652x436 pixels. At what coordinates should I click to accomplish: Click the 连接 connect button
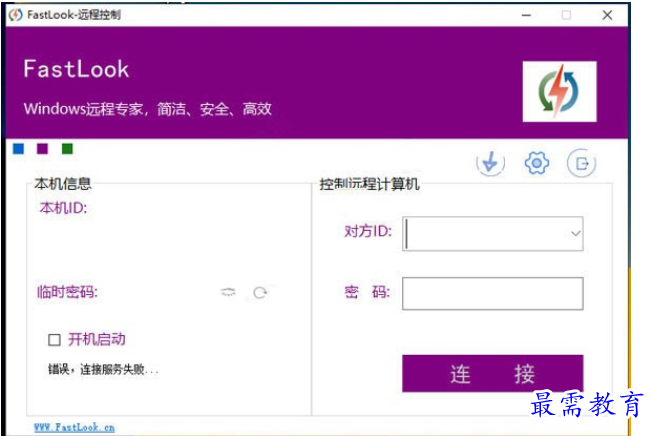tap(493, 373)
